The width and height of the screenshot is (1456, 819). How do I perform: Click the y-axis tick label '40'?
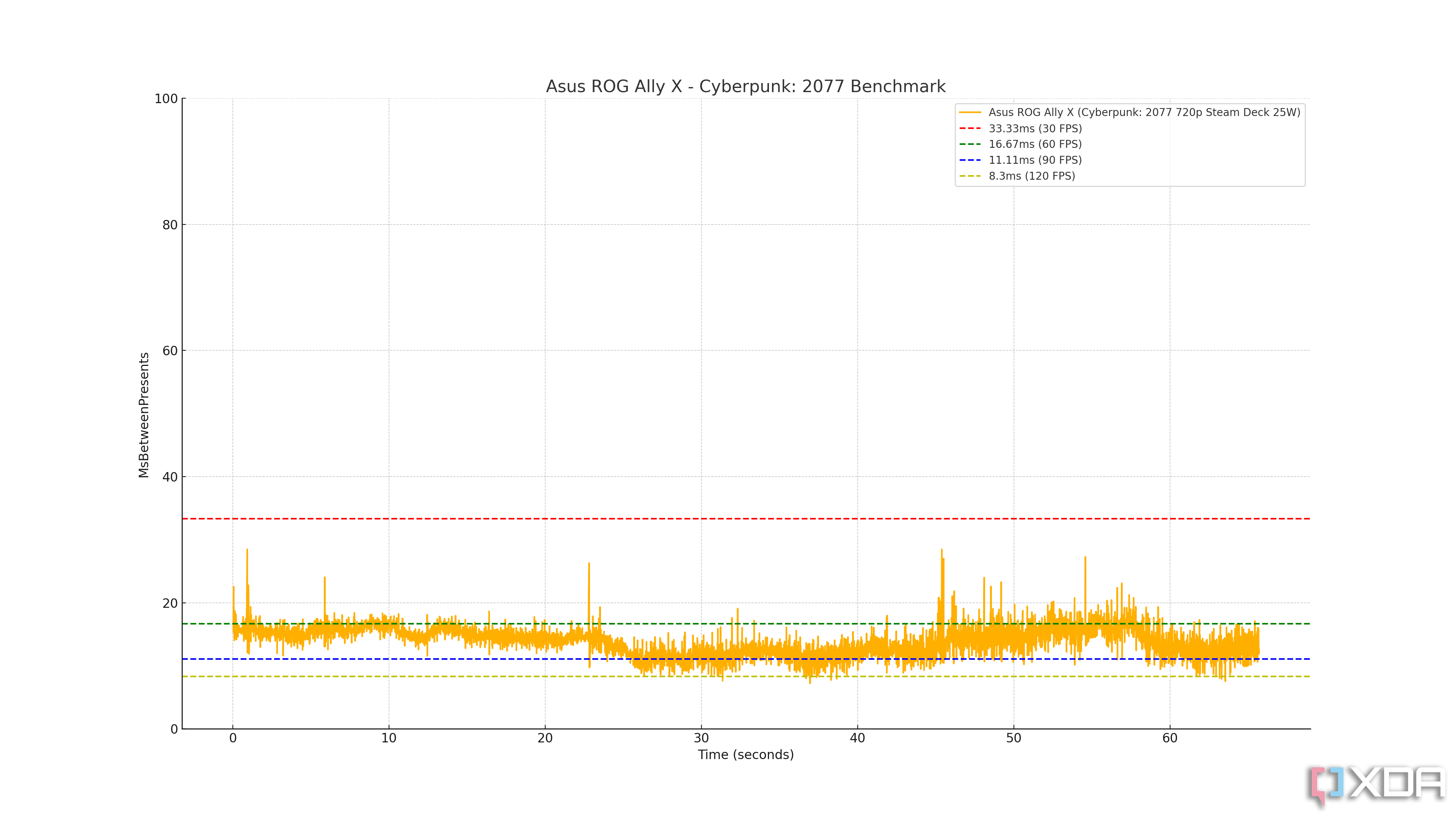(x=170, y=477)
